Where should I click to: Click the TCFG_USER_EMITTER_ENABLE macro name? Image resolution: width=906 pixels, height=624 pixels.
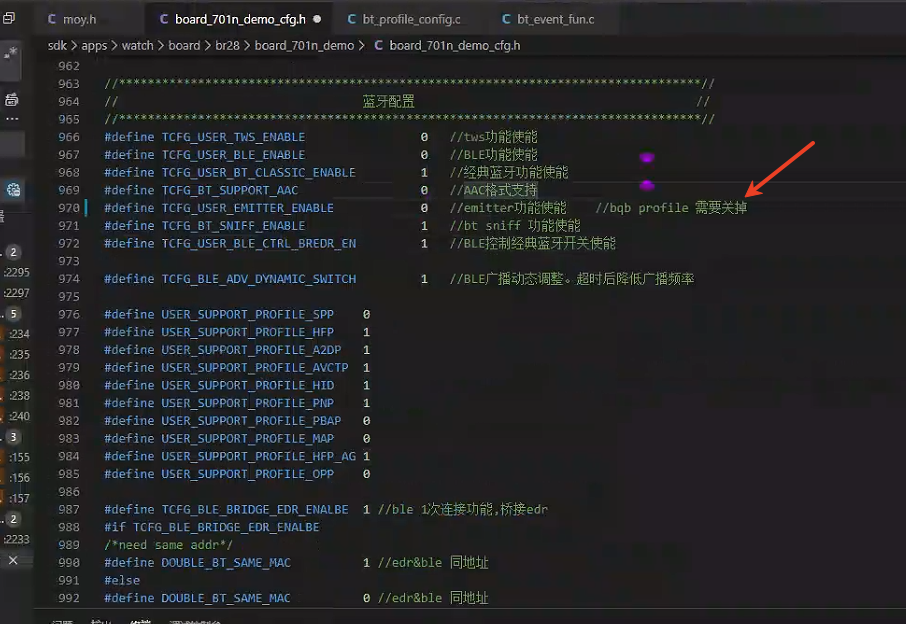tap(247, 208)
